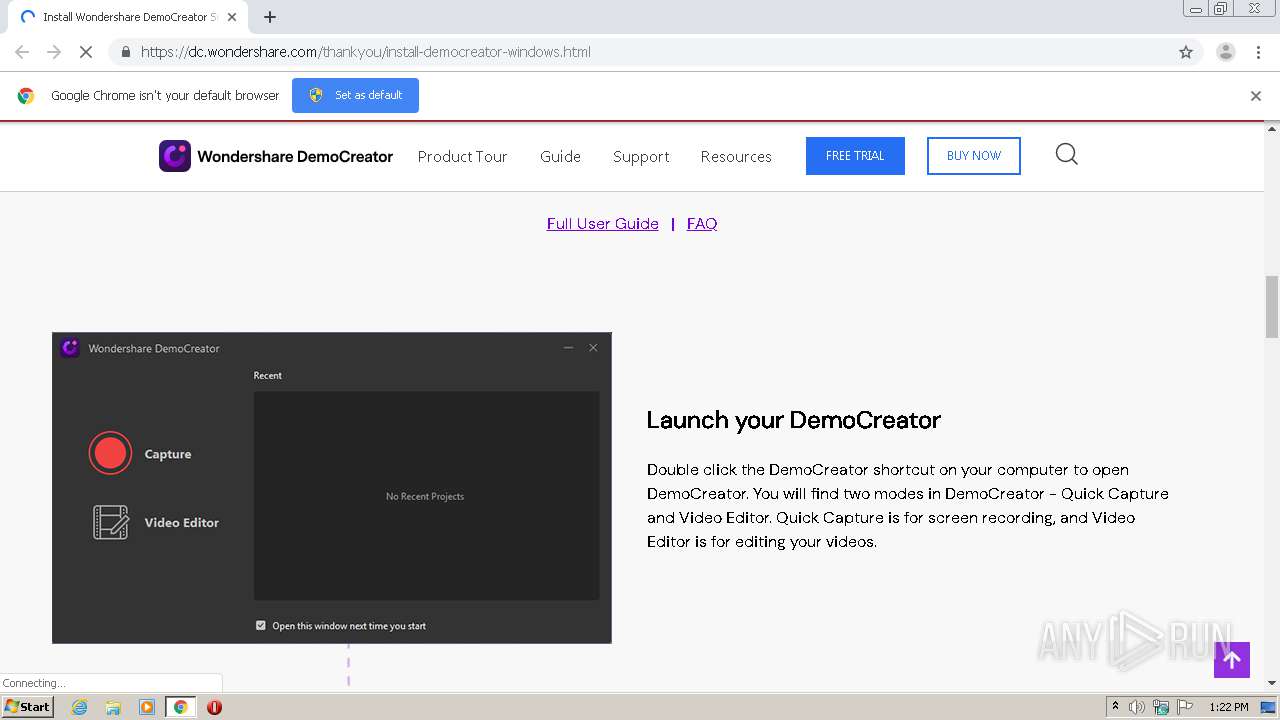Open the website search magnifier icon

pyautogui.click(x=1066, y=154)
